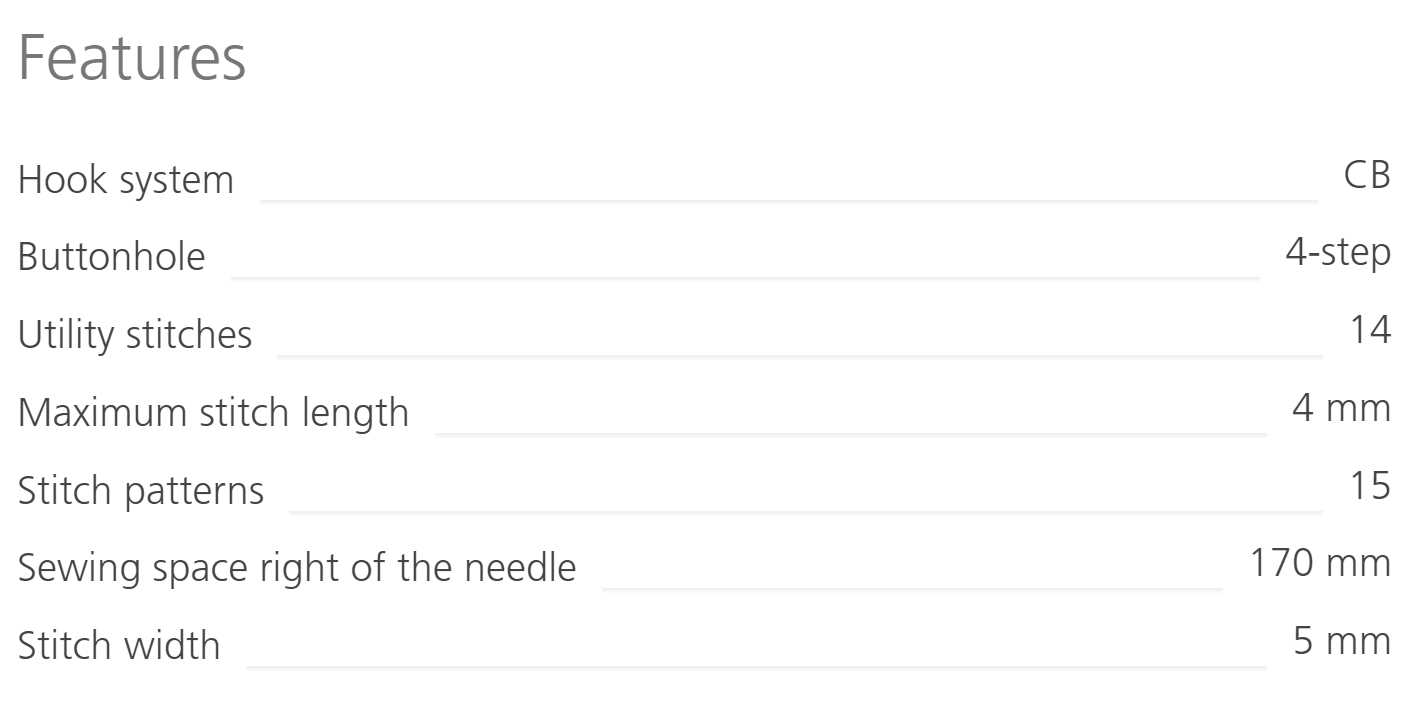Click Sewing space right of the needle
Screen dimensions: 1415x725
pyautogui.click(x=297, y=568)
